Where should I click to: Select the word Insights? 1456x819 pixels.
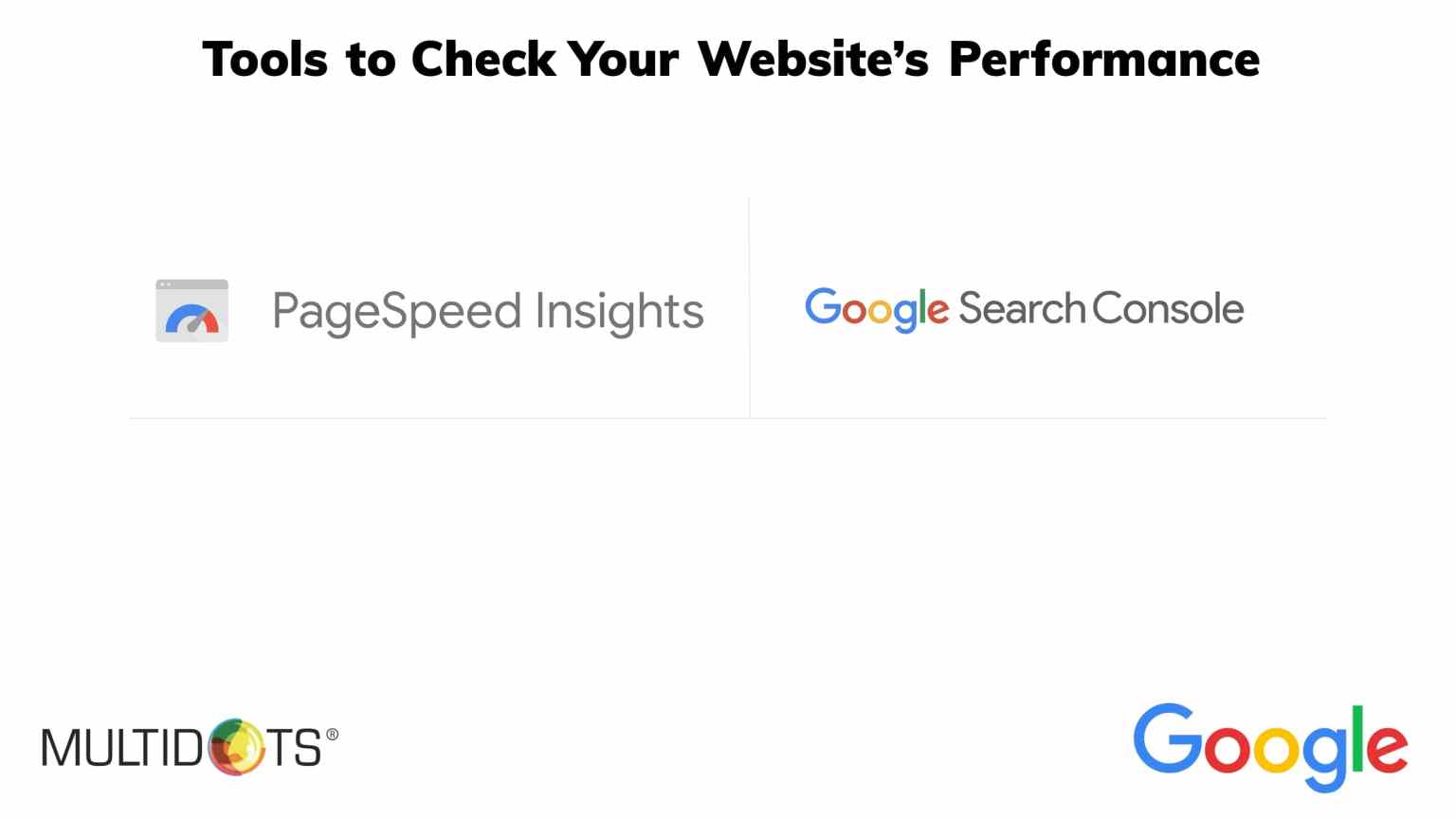(619, 312)
